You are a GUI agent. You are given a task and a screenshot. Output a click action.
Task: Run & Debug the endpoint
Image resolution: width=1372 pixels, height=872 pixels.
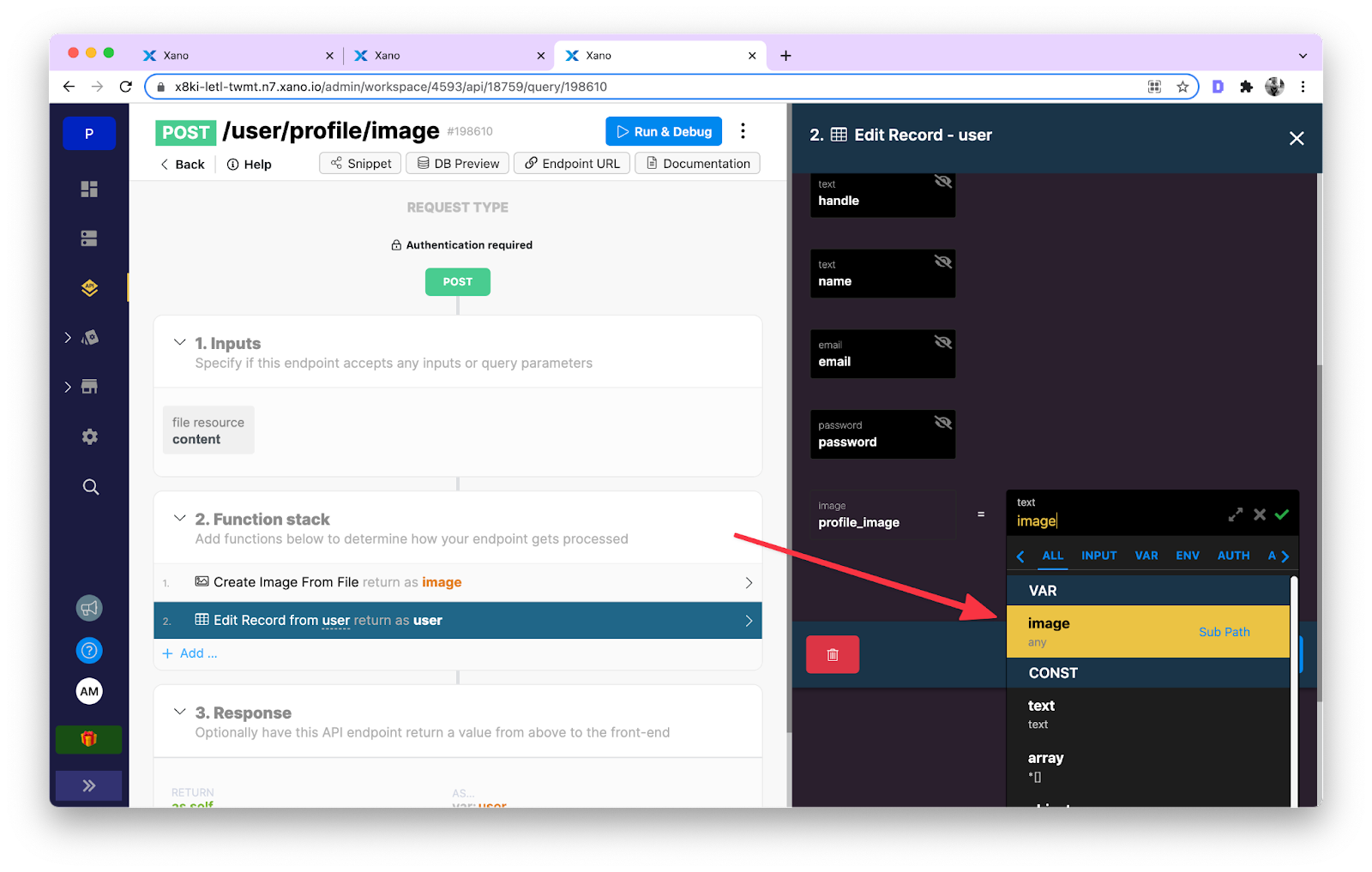663,131
